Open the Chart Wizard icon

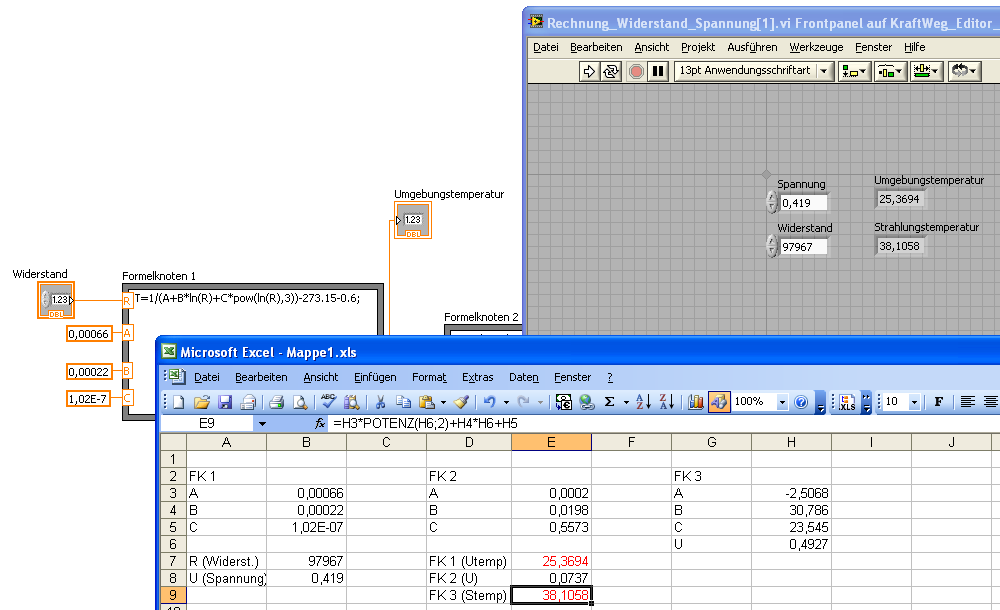tap(696, 401)
